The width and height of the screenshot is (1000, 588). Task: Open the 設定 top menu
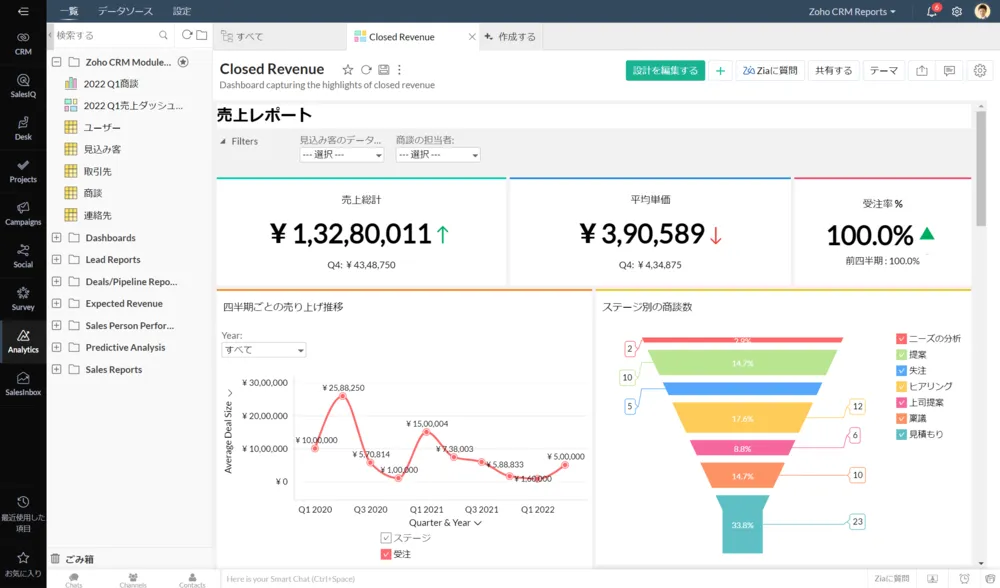182,11
